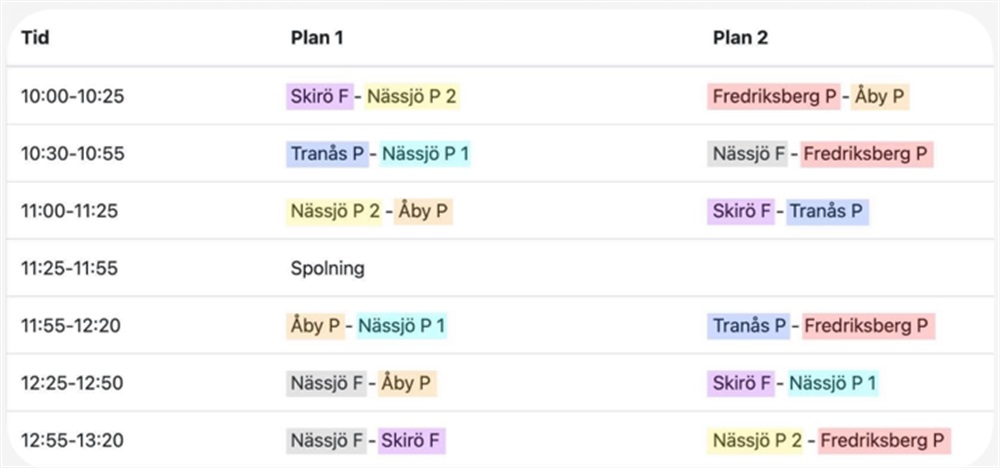The image size is (1000, 468).
Task: Click the Fredriksberg P tag in 10:00-10:25 row
Action: [x=774, y=97]
